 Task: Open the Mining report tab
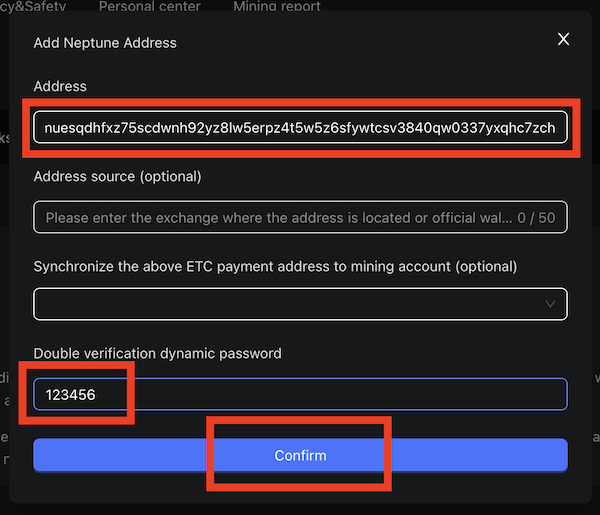277,7
